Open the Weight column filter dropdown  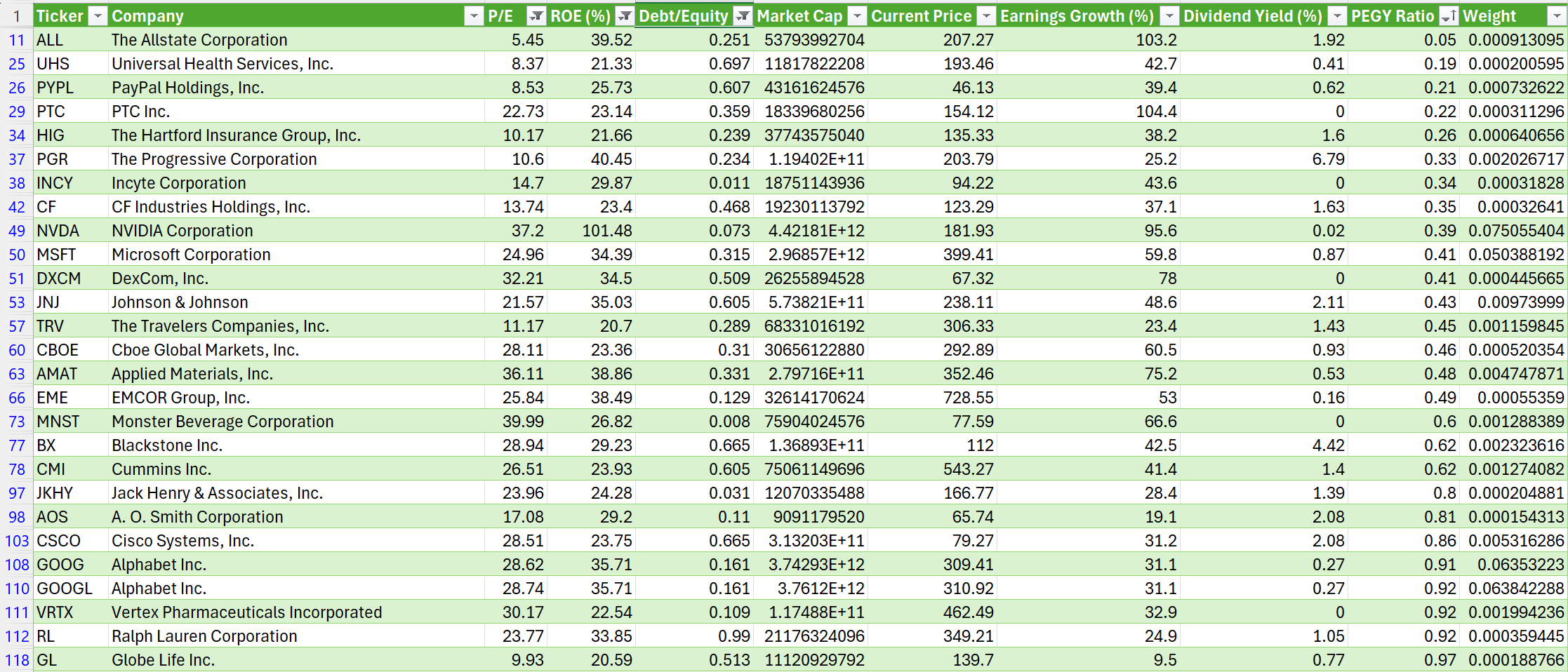pos(1555,16)
